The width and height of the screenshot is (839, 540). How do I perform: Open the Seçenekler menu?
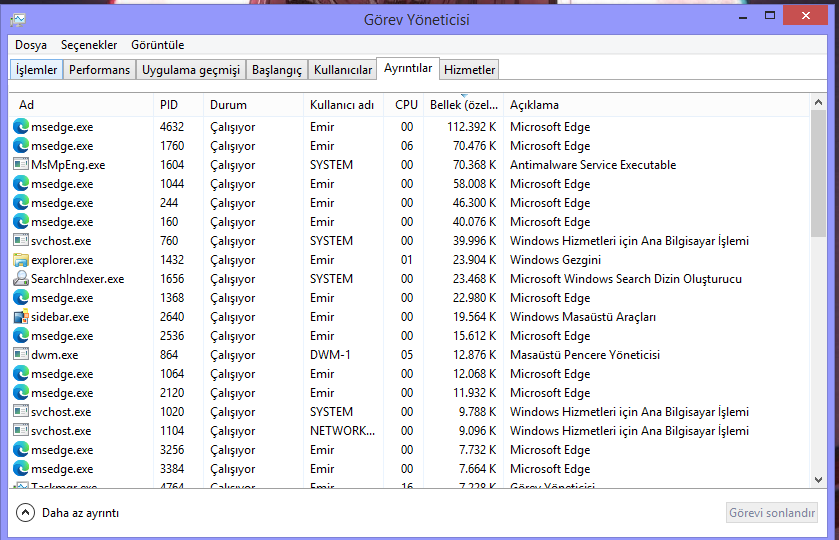tap(89, 45)
